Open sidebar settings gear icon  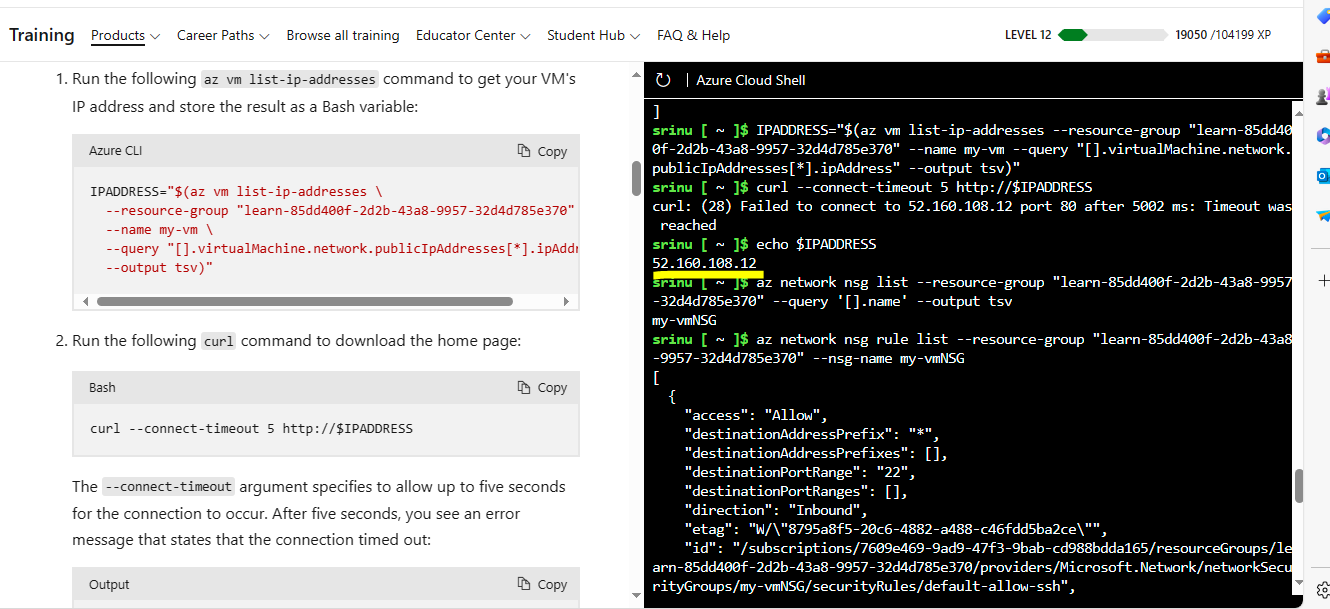coord(1323,589)
